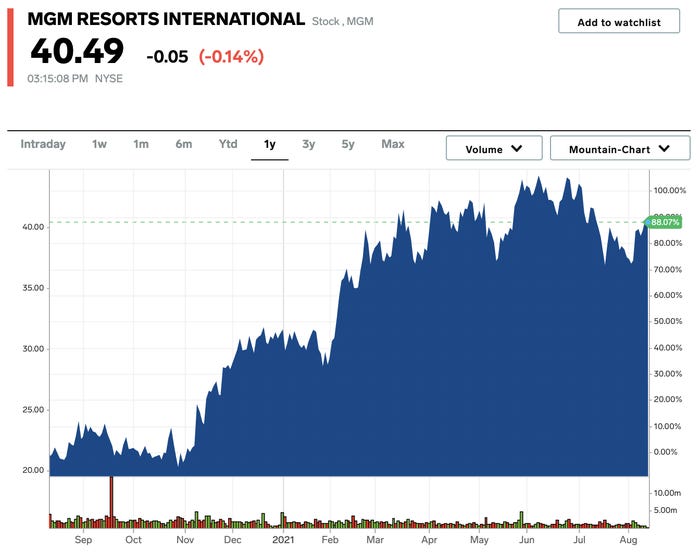Select the 1y time range tab
The image size is (700, 552).
[x=269, y=144]
